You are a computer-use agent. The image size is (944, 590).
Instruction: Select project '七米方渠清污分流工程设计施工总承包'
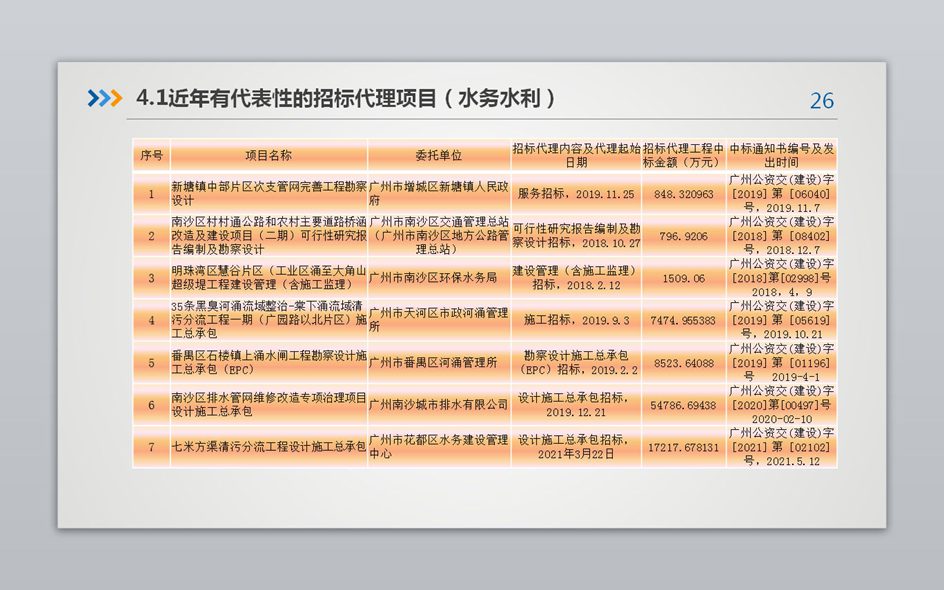tap(268, 447)
